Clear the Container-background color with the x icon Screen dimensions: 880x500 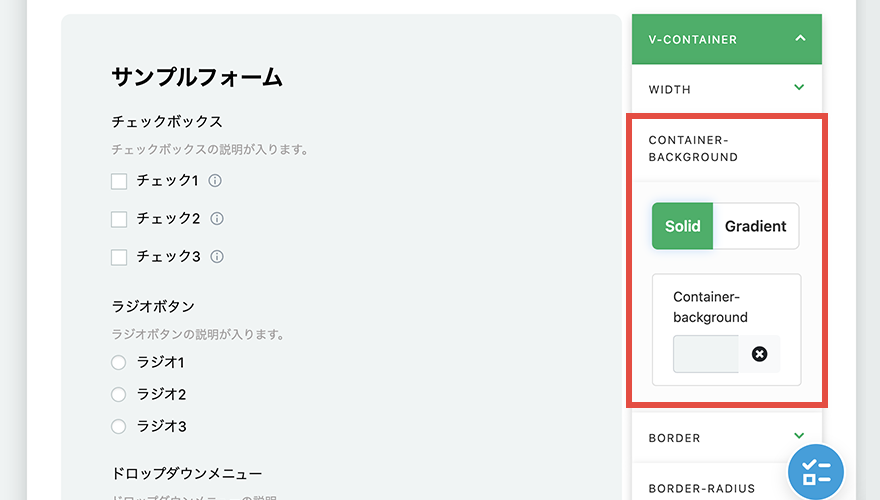759,354
